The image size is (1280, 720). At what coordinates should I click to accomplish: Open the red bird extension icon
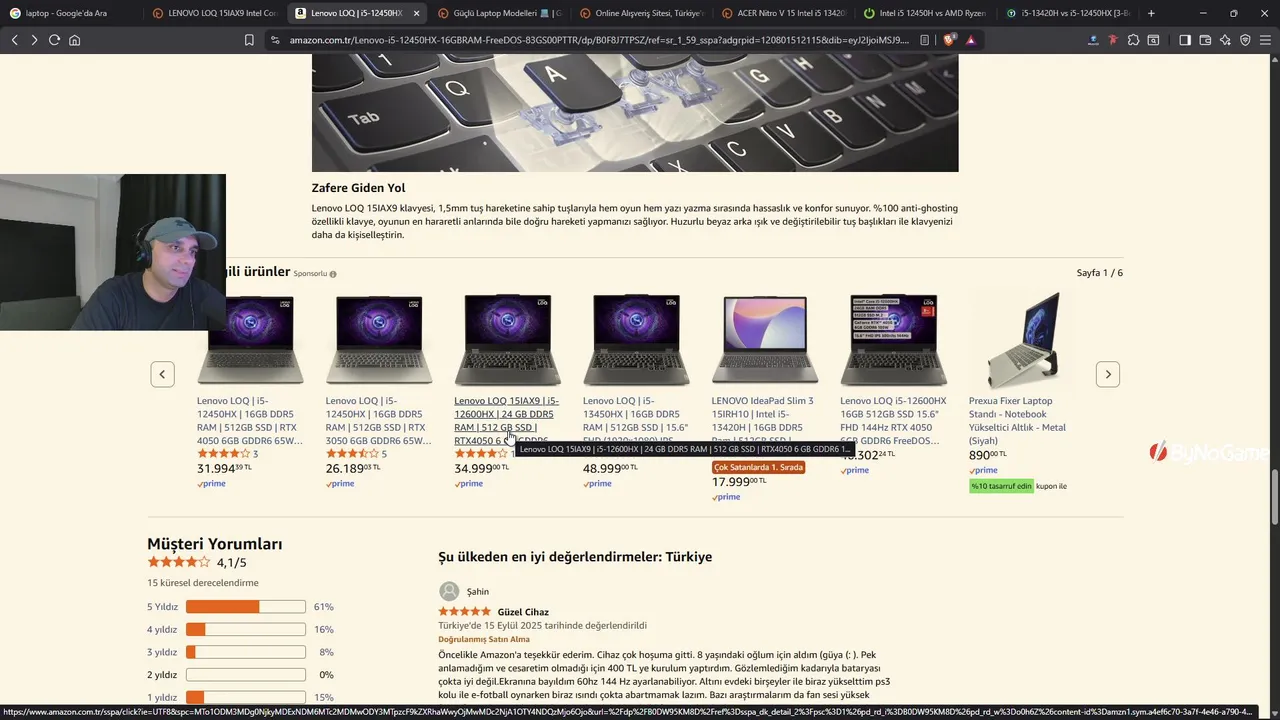tap(1113, 40)
